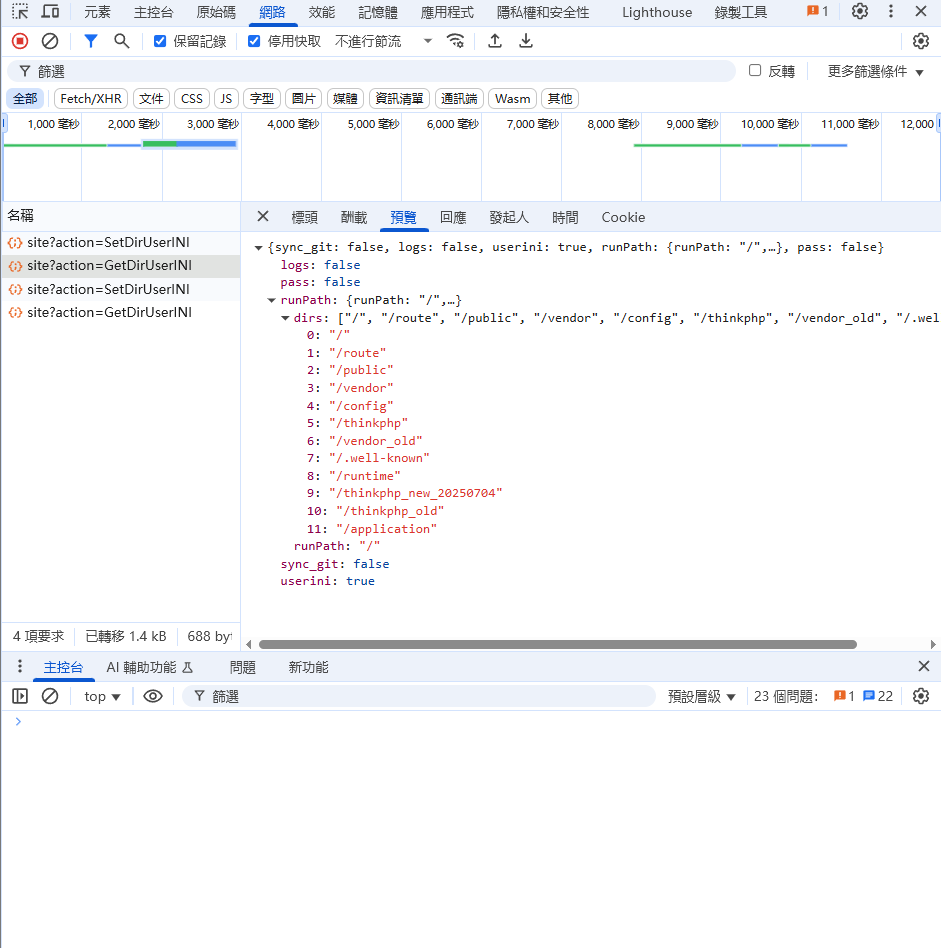Open DevTools three-dot menu

point(890,11)
